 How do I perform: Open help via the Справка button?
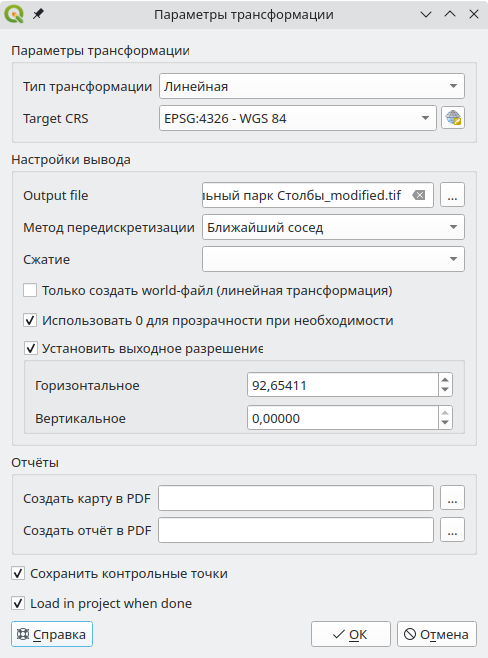(52, 634)
